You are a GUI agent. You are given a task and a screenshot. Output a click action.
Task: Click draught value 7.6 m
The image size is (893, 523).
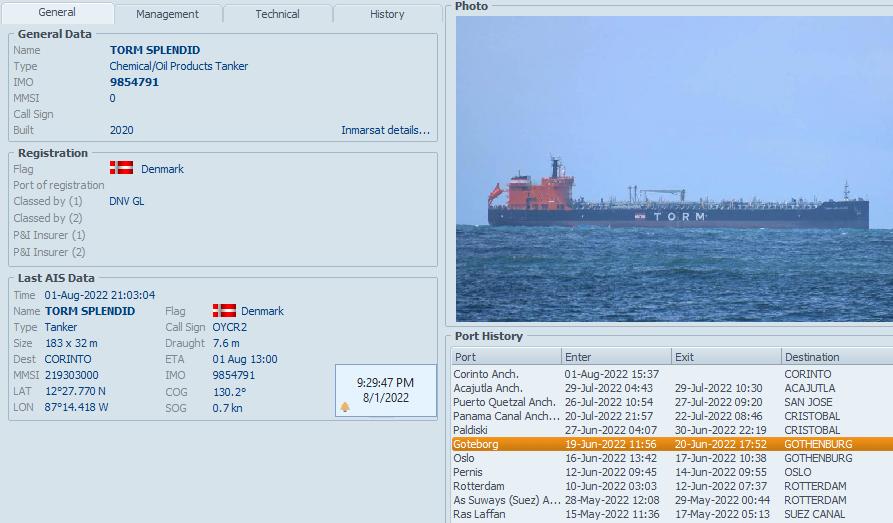pos(226,344)
